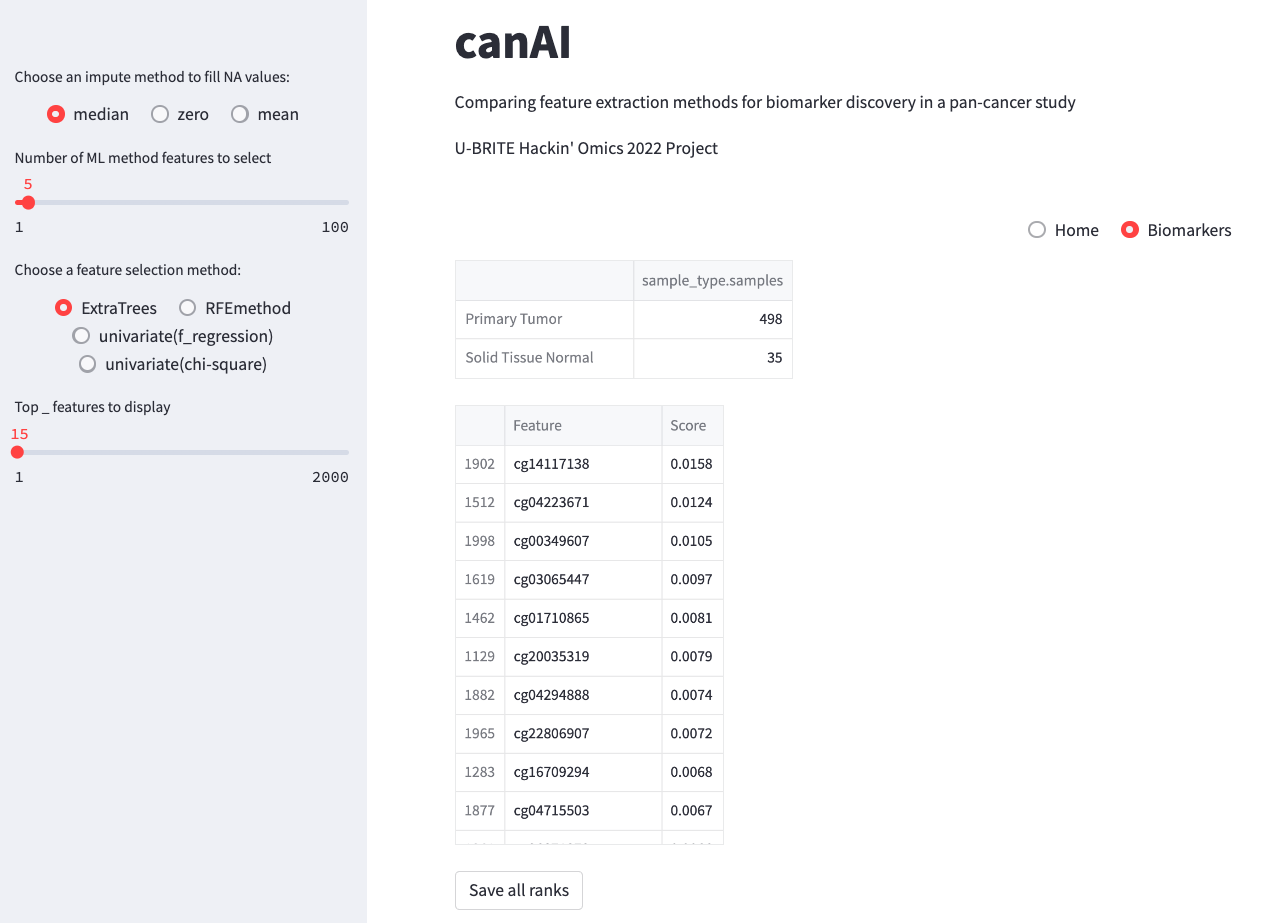Select the Primary Tumor row label
The width and height of the screenshot is (1280, 923).
tap(544, 319)
